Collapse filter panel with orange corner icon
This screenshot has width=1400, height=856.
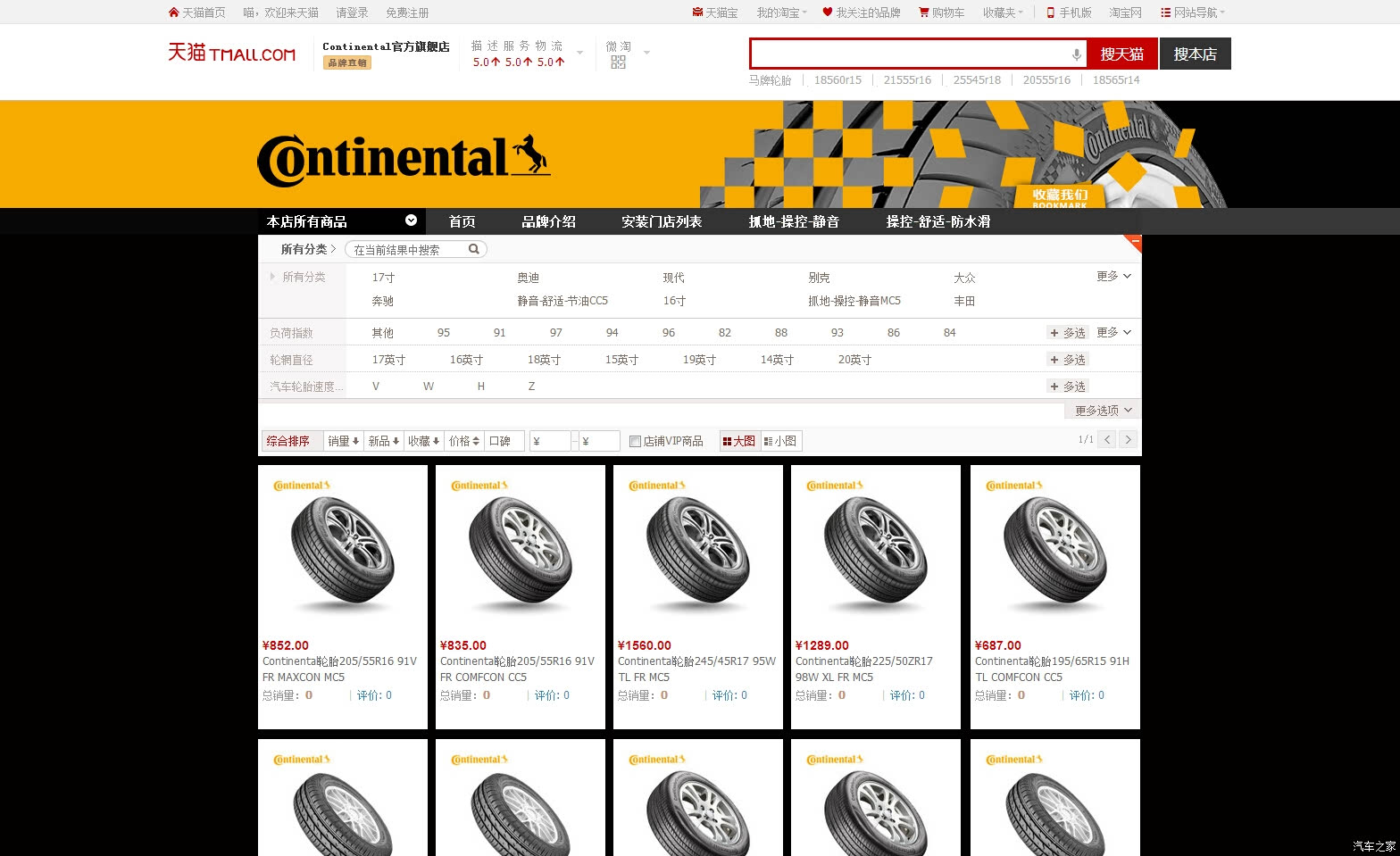1132,243
